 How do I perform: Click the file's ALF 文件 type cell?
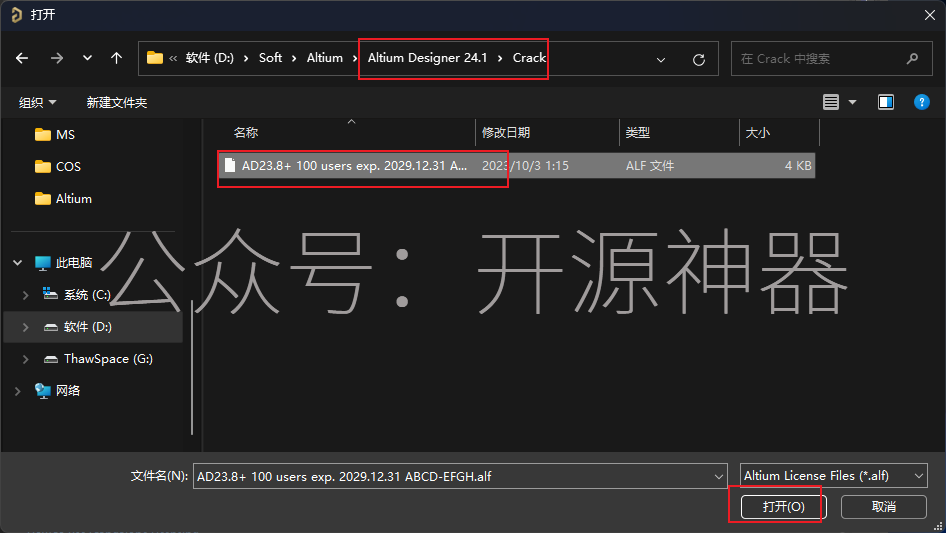pyautogui.click(x=650, y=165)
